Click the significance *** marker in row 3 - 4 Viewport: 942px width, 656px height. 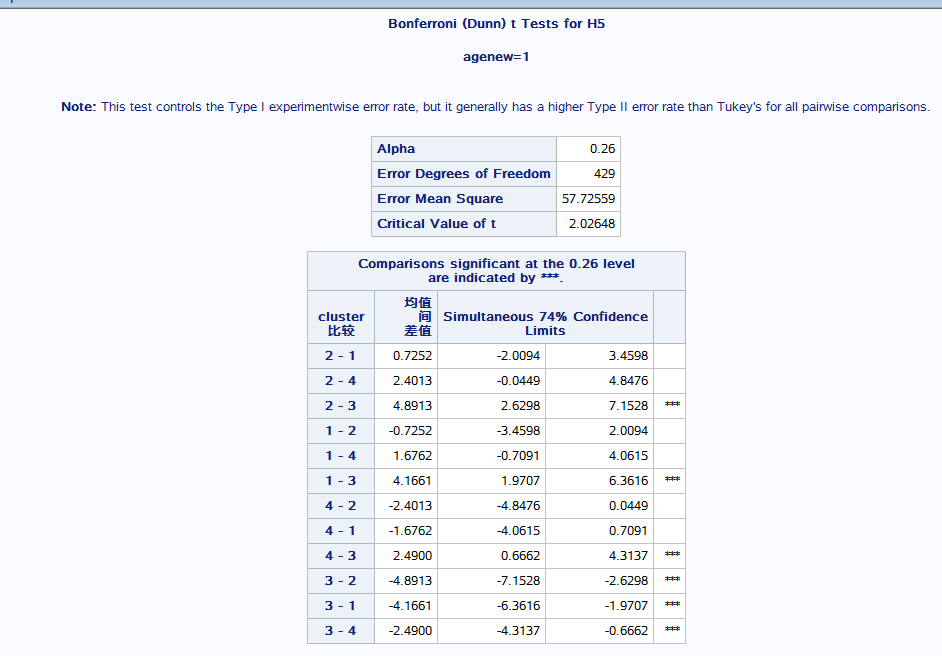[672, 630]
